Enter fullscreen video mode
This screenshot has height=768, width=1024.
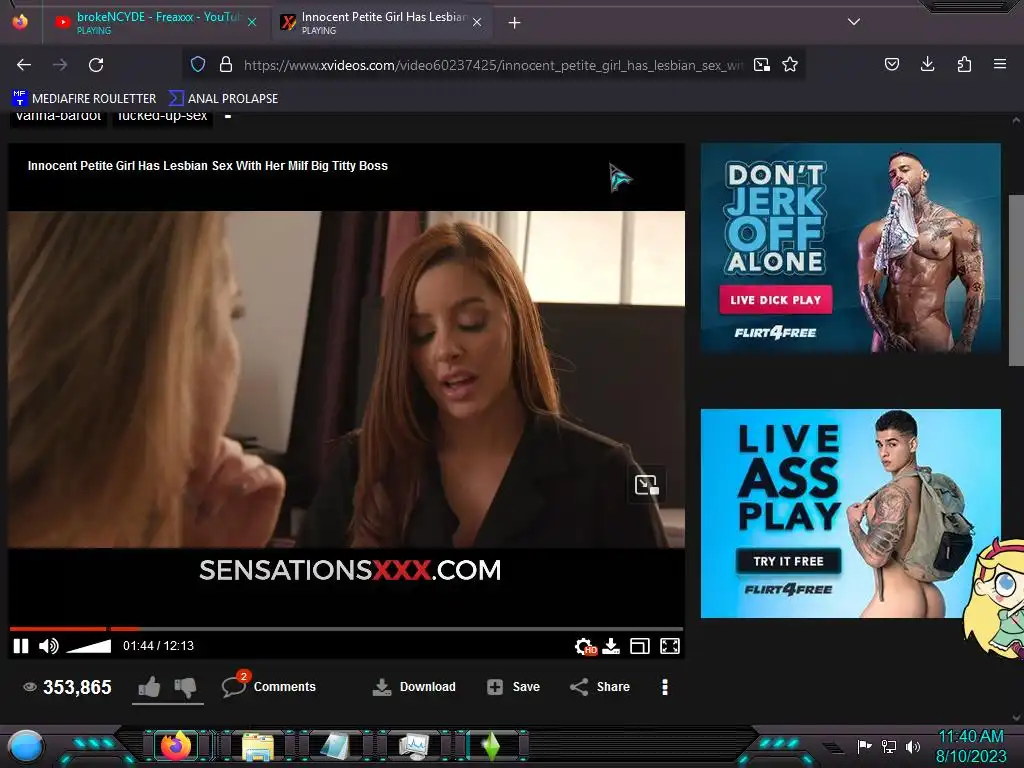click(x=669, y=646)
